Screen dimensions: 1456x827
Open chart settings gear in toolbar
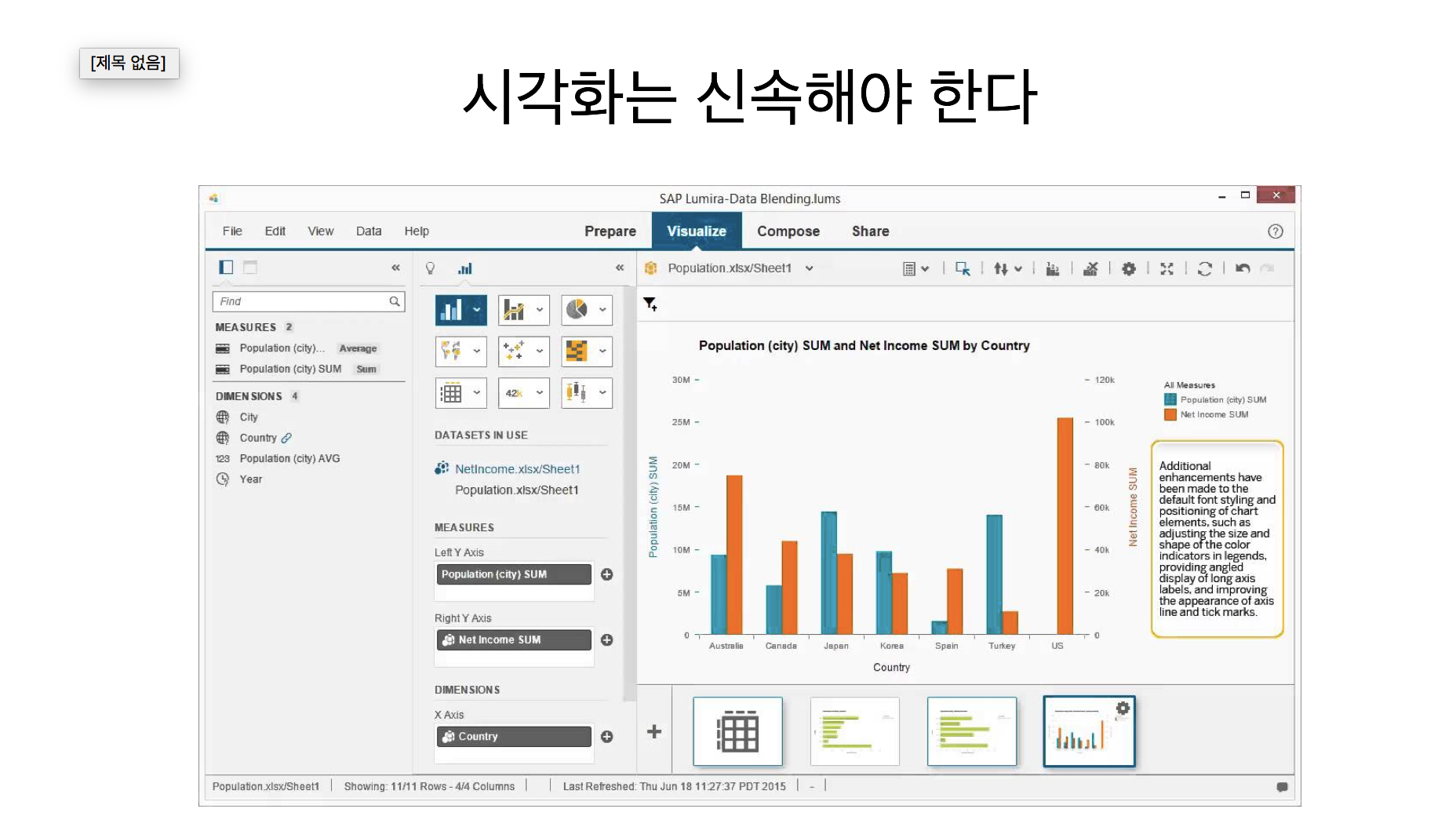coord(1129,268)
